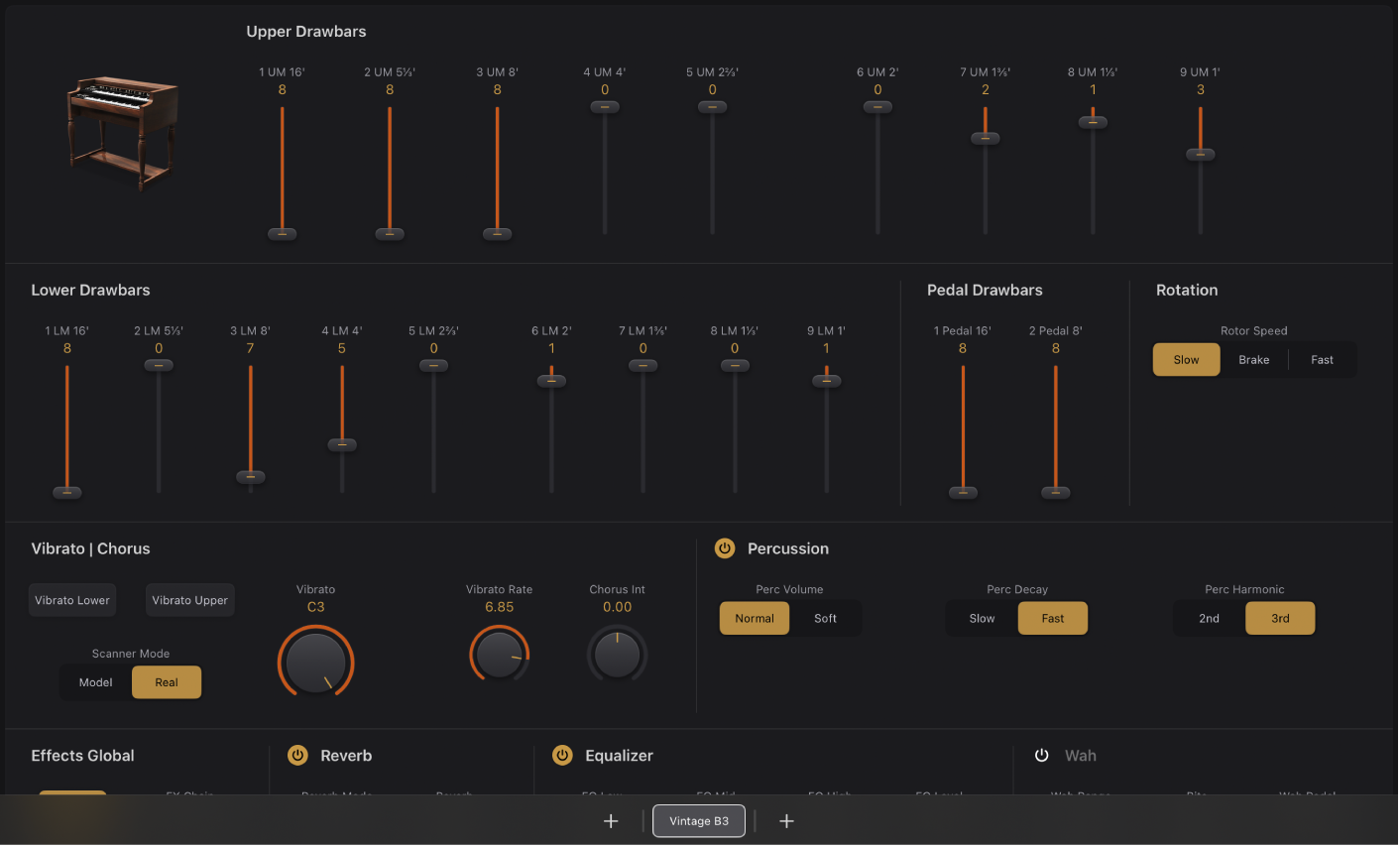Click the 1 UM 16' drawbar handle
Image resolution: width=1400 pixels, height=847 pixels.
point(282,234)
